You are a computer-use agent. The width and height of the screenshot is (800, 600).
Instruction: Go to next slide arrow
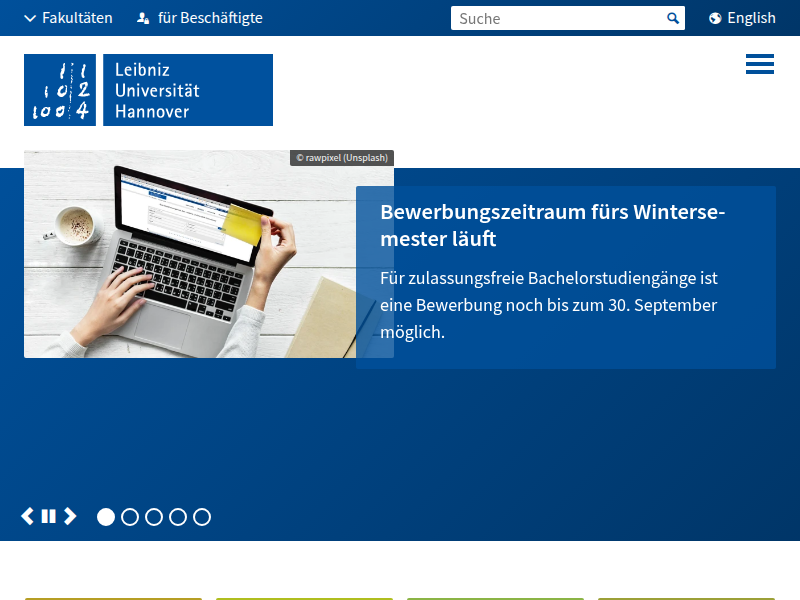click(x=70, y=516)
